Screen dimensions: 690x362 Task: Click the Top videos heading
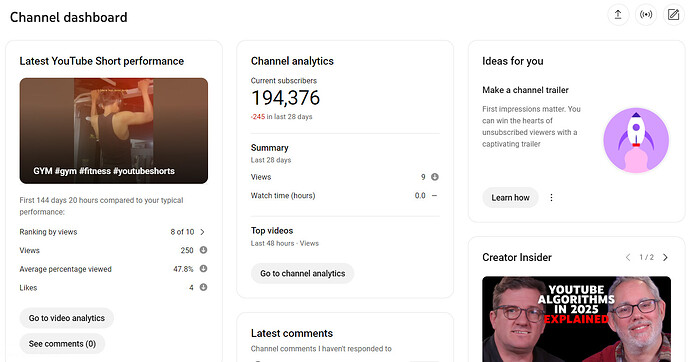point(272,230)
